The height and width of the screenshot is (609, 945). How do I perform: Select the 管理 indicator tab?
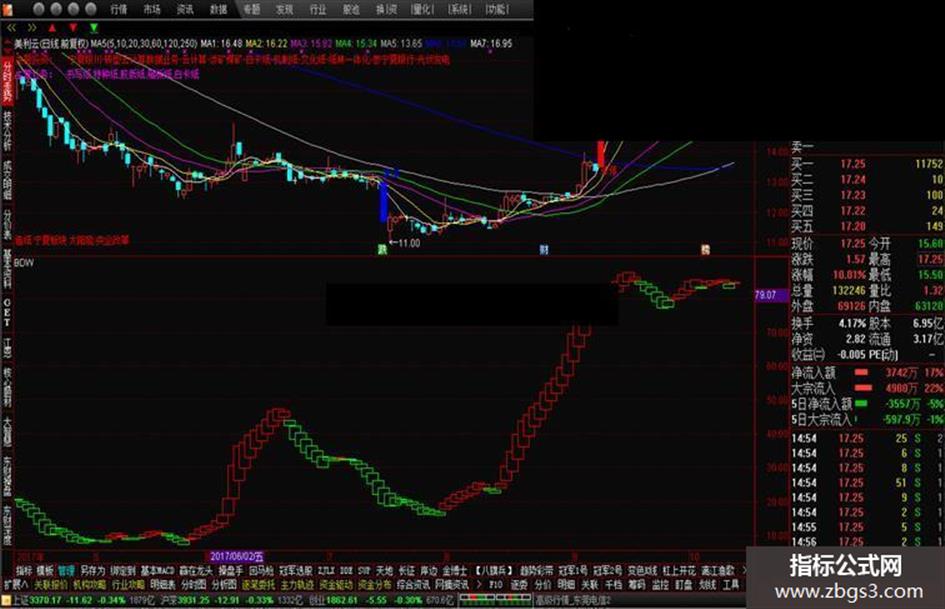pos(66,570)
